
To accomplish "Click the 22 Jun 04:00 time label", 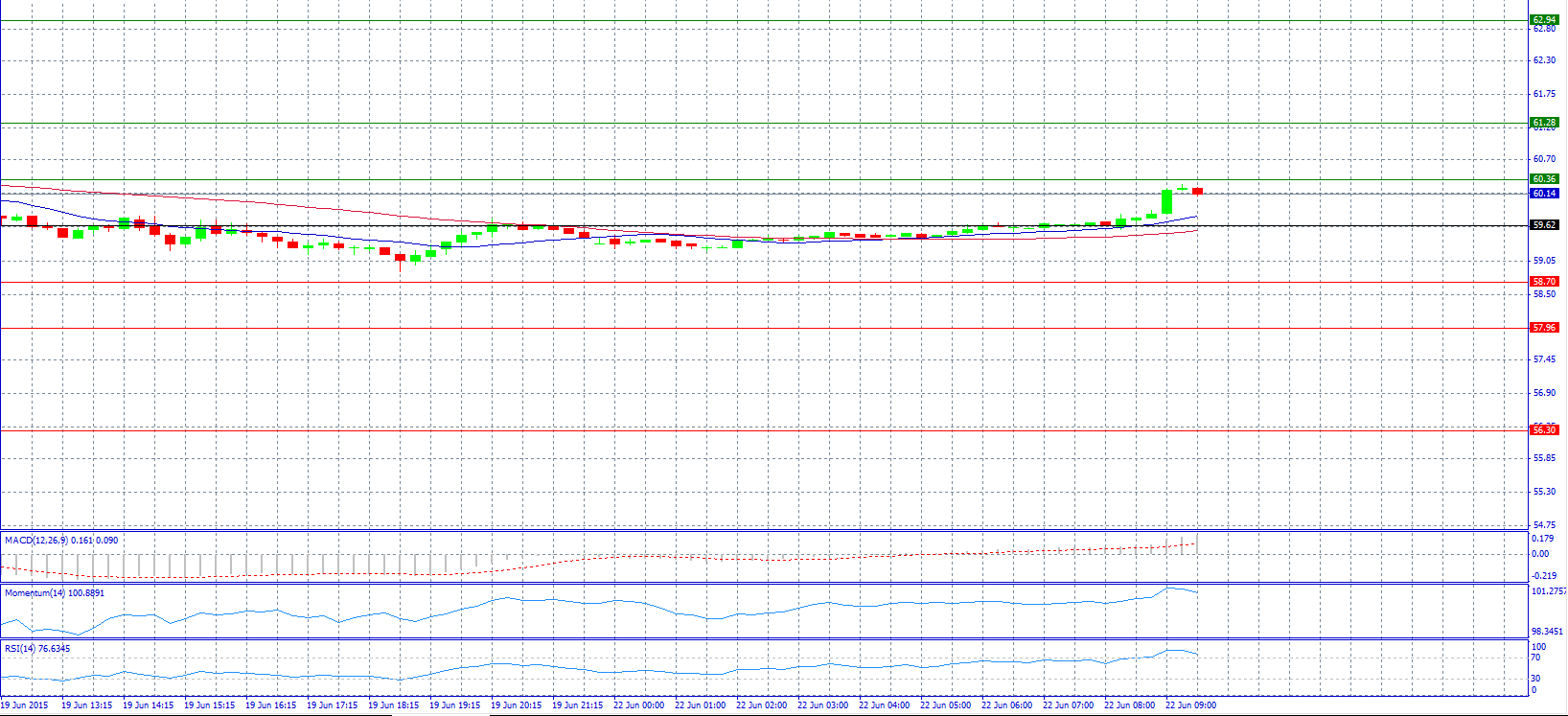I will 884,705.
